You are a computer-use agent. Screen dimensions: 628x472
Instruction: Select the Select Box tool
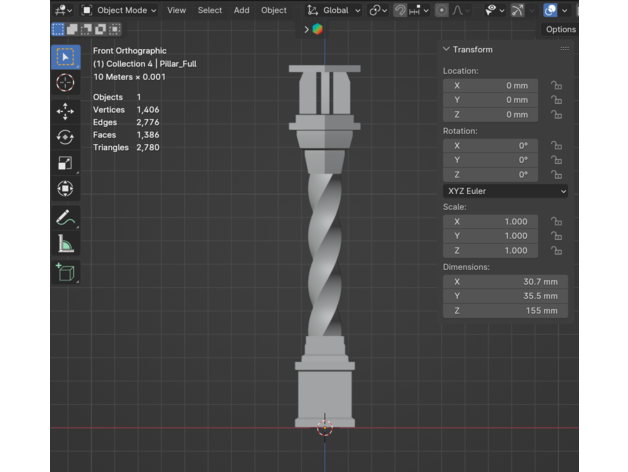tap(65, 57)
